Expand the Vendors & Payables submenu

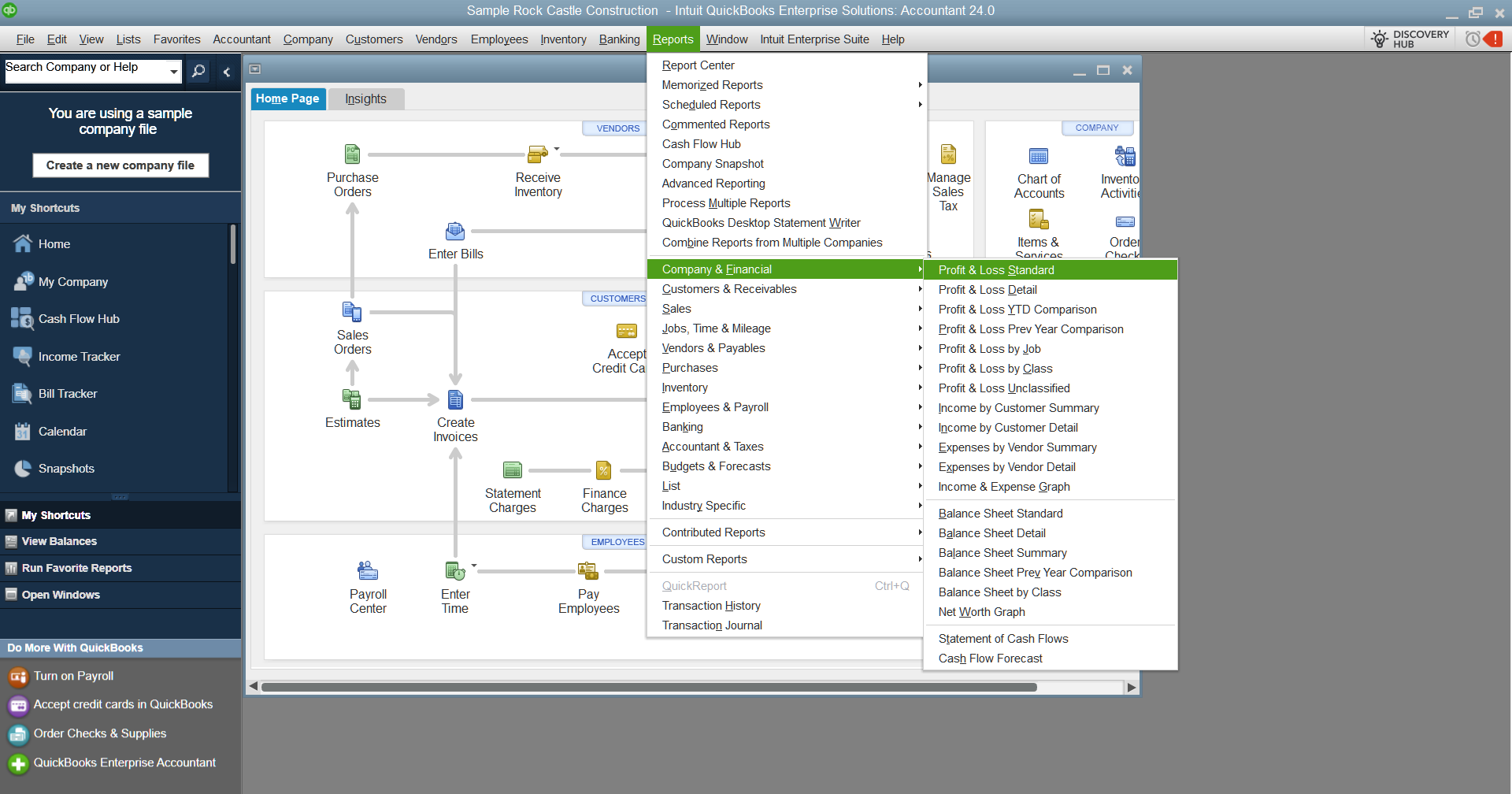pyautogui.click(x=785, y=348)
